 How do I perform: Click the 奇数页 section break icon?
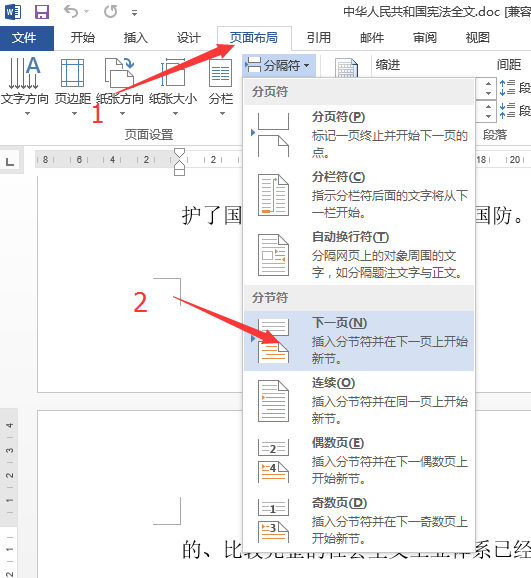pyautogui.click(x=273, y=520)
